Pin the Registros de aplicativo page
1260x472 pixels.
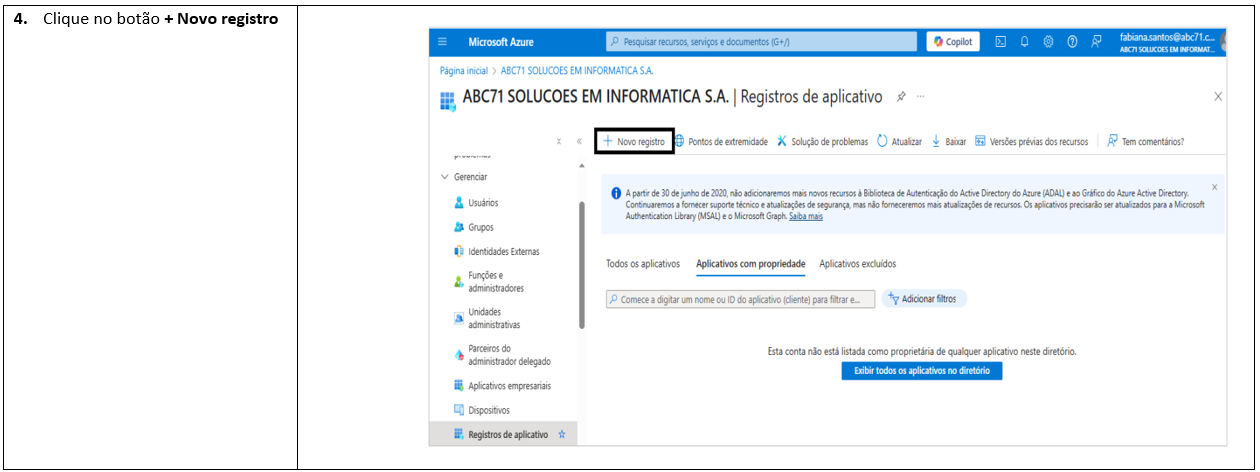(901, 97)
